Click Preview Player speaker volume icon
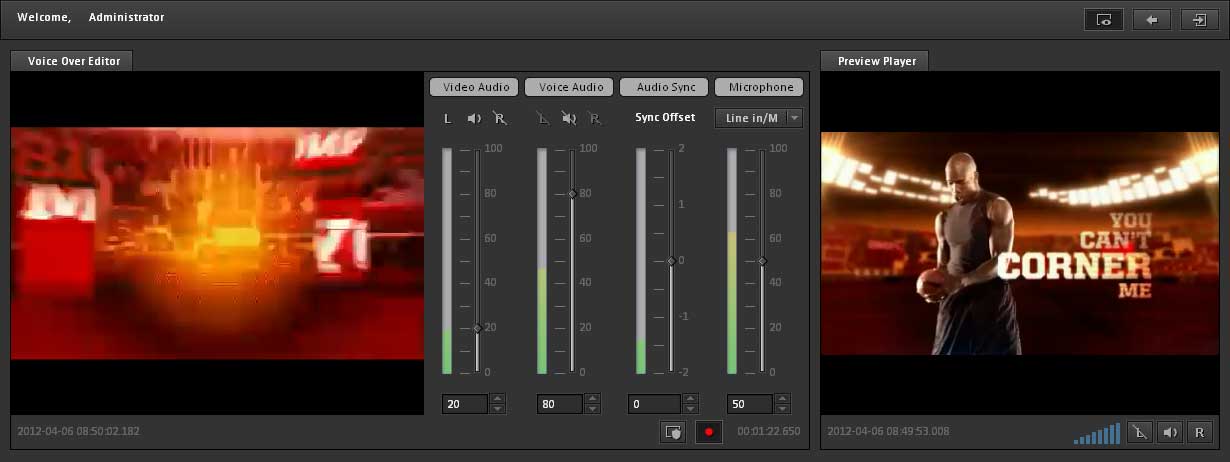The width and height of the screenshot is (1230, 462). coord(1168,432)
